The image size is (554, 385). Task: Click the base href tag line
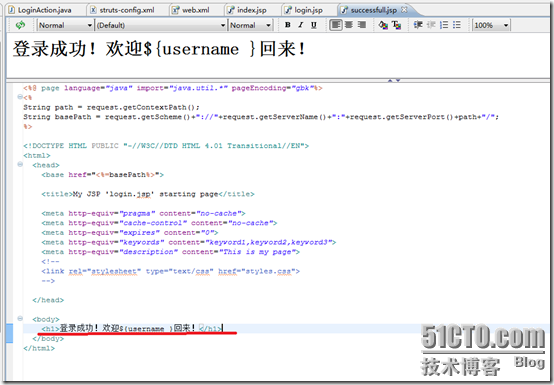point(102,174)
